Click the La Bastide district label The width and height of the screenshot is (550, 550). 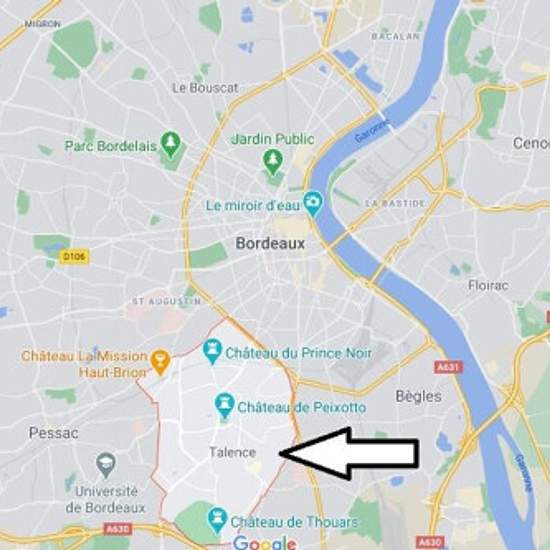[395, 203]
